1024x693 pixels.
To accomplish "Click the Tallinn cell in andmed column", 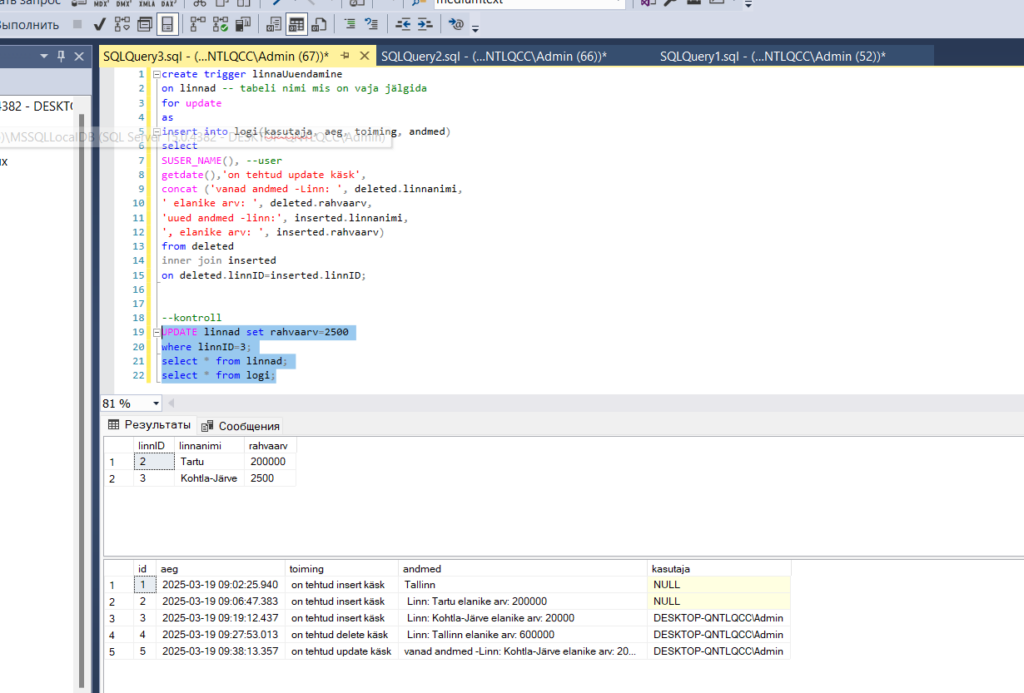I will 523,585.
